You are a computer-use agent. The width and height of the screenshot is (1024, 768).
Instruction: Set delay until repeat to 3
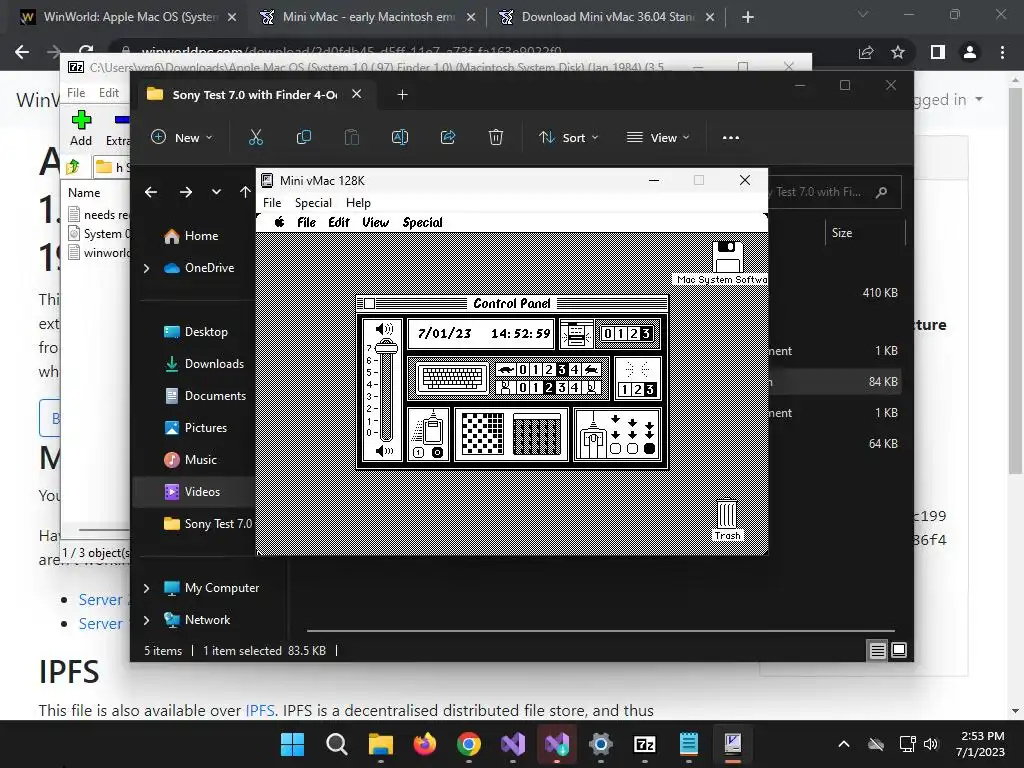pyautogui.click(x=562, y=387)
